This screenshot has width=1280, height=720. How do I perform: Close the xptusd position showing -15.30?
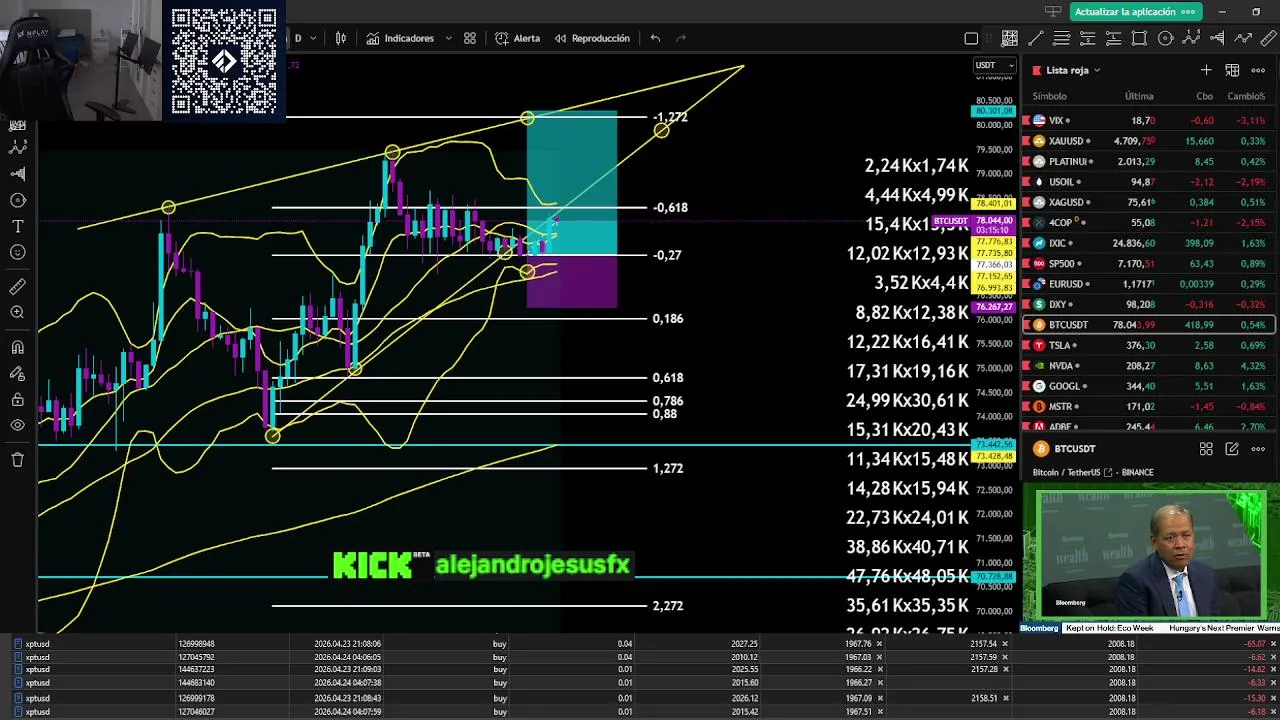coord(1275,698)
